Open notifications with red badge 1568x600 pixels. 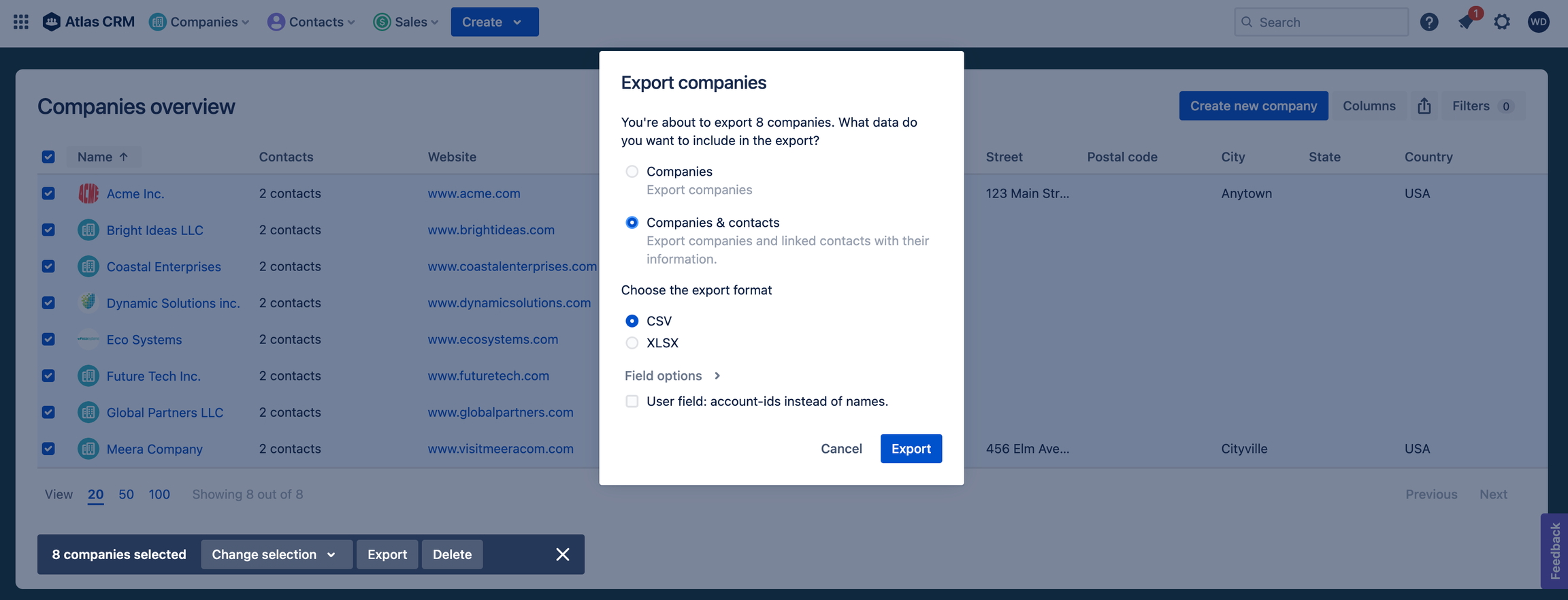point(1466,22)
